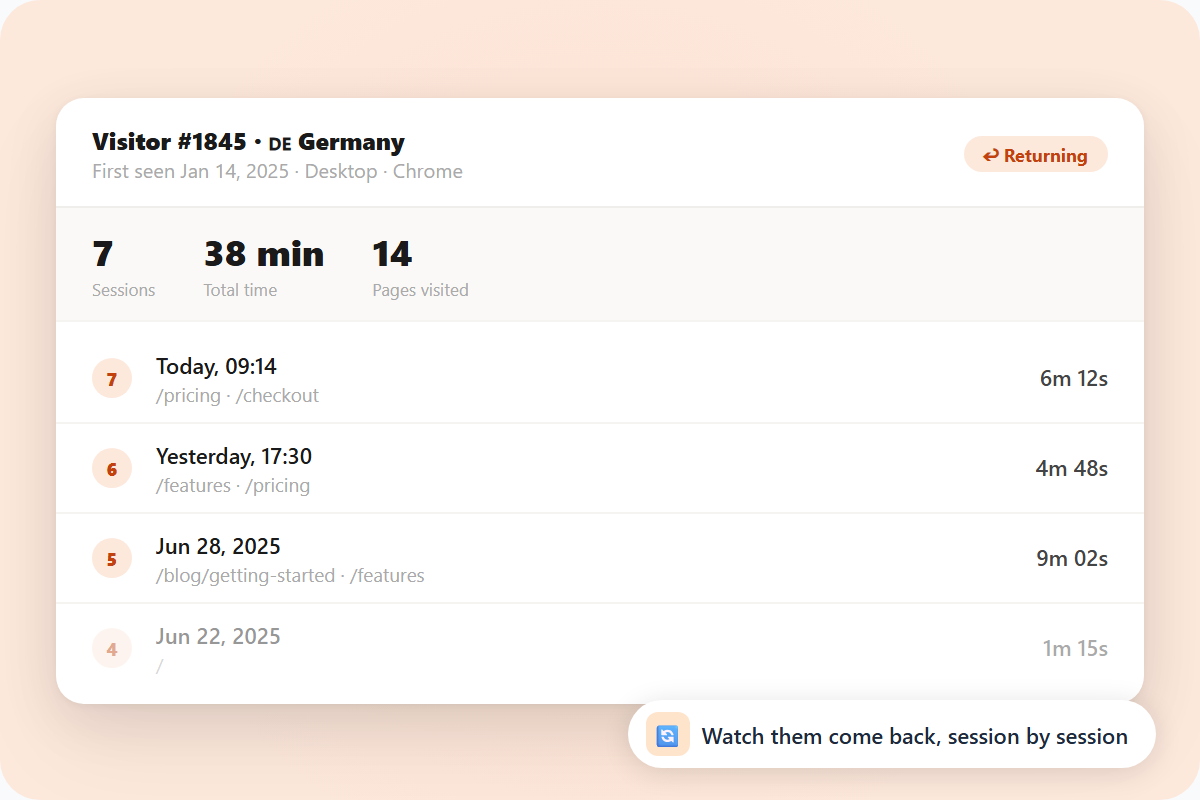Image resolution: width=1200 pixels, height=800 pixels.
Task: Click the 9m 02s duration
Action: click(x=1072, y=558)
